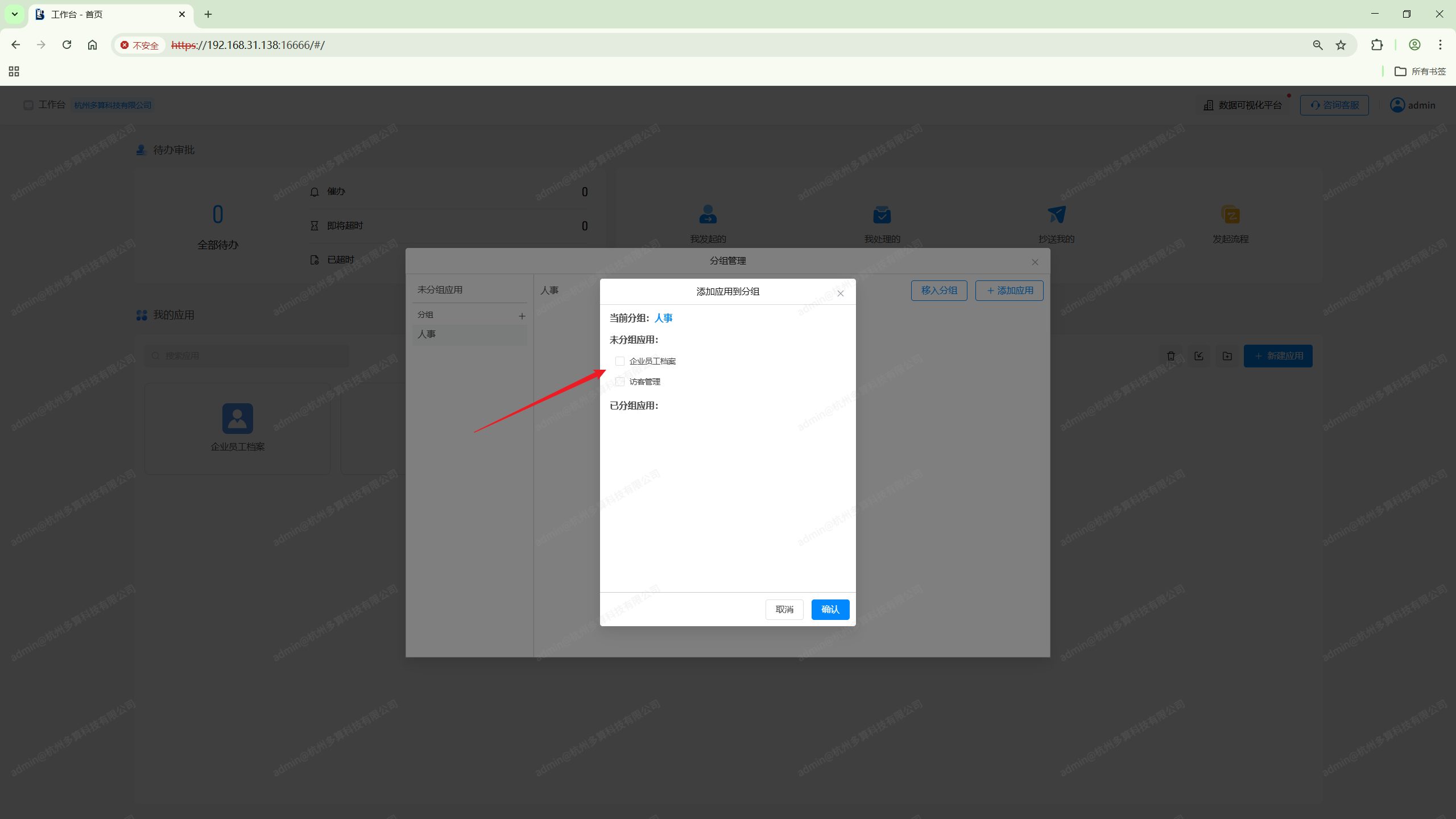1456x819 pixels.
Task: Open the extensions puzzle icon
Action: pyautogui.click(x=1376, y=45)
